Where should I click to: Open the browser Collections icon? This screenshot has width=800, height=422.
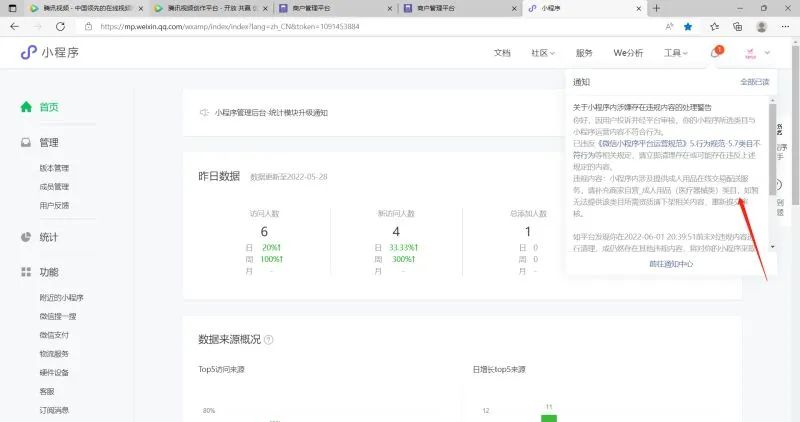click(738, 27)
